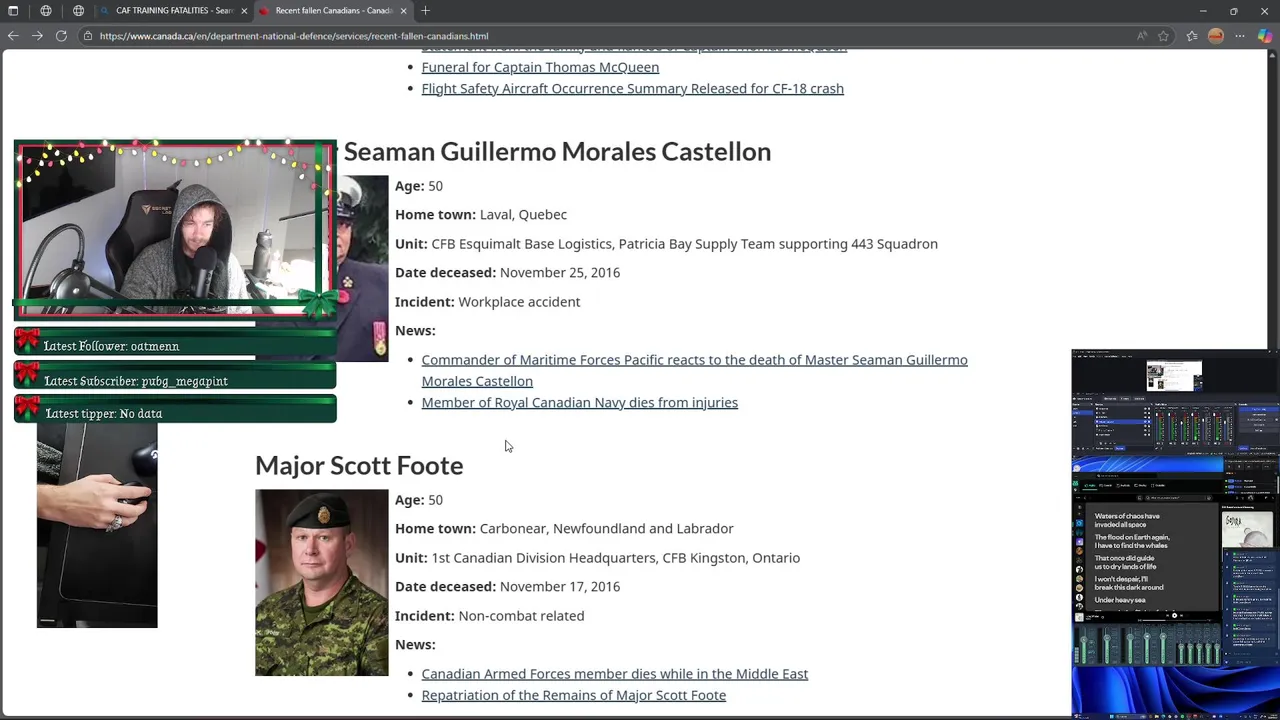Open Canadian Armed Forces member dies link

(x=614, y=674)
